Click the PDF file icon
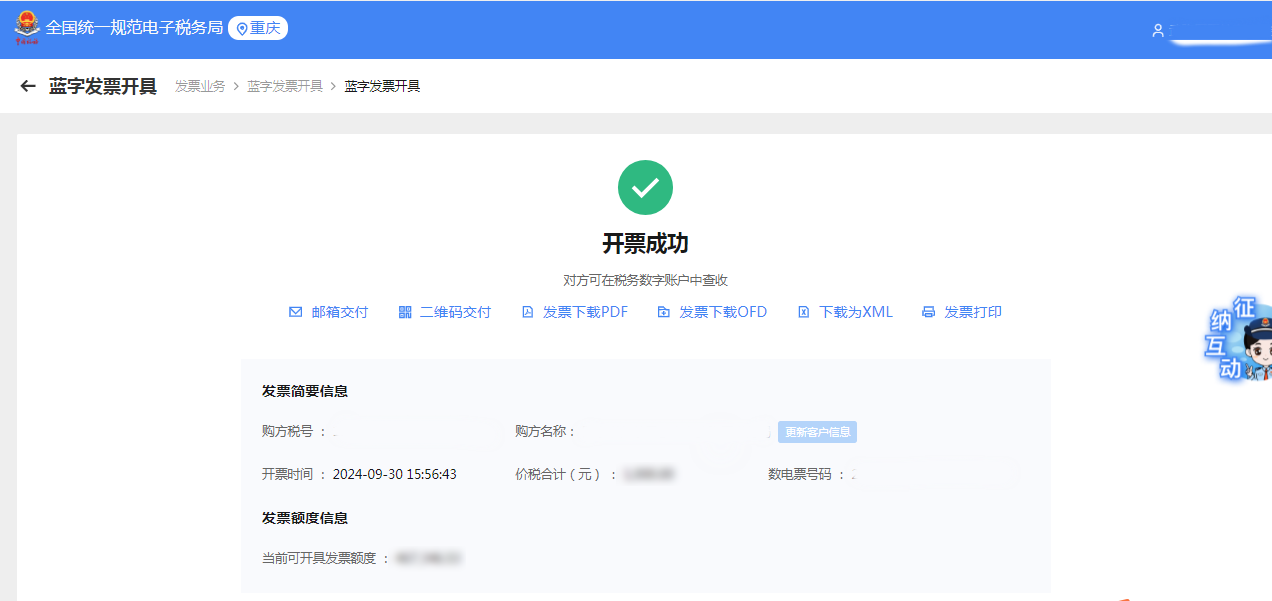This screenshot has height=601, width=1272. pos(528,312)
